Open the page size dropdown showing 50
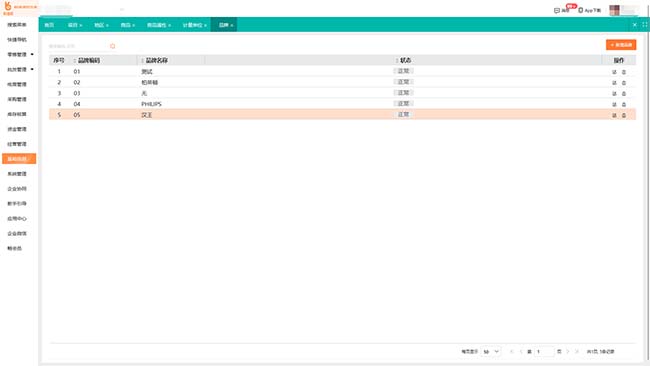 (491, 351)
